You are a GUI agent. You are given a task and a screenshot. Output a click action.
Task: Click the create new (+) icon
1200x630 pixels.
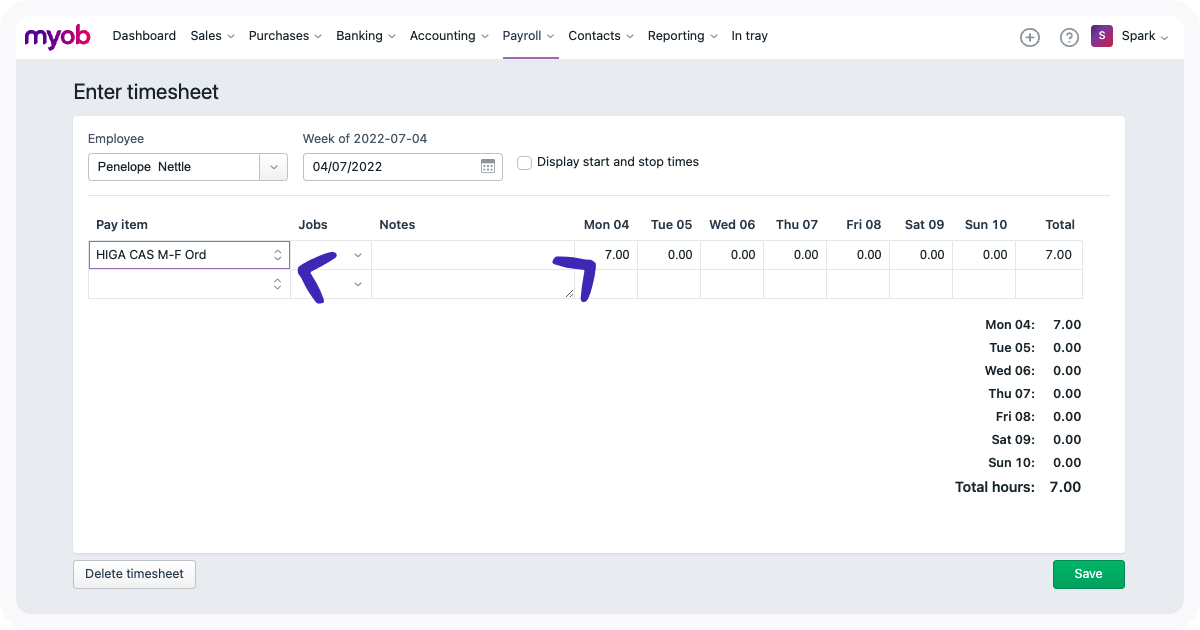pyautogui.click(x=1030, y=36)
